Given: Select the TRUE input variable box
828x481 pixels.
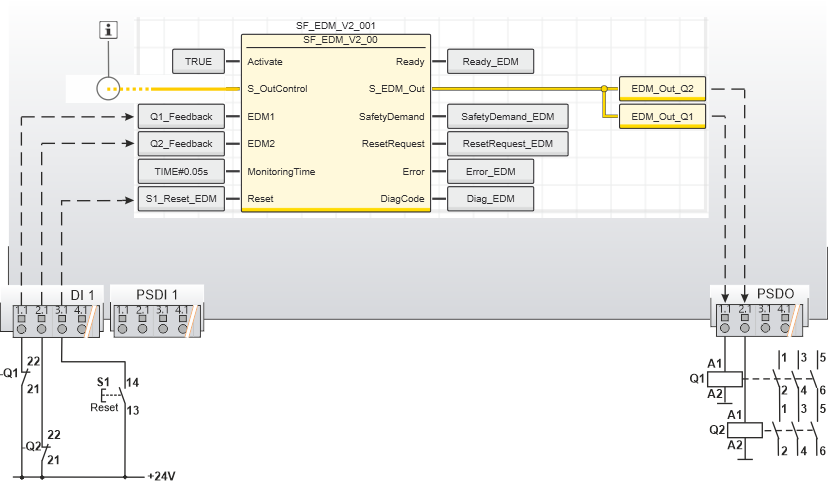Looking at the screenshot, I should [x=198, y=61].
